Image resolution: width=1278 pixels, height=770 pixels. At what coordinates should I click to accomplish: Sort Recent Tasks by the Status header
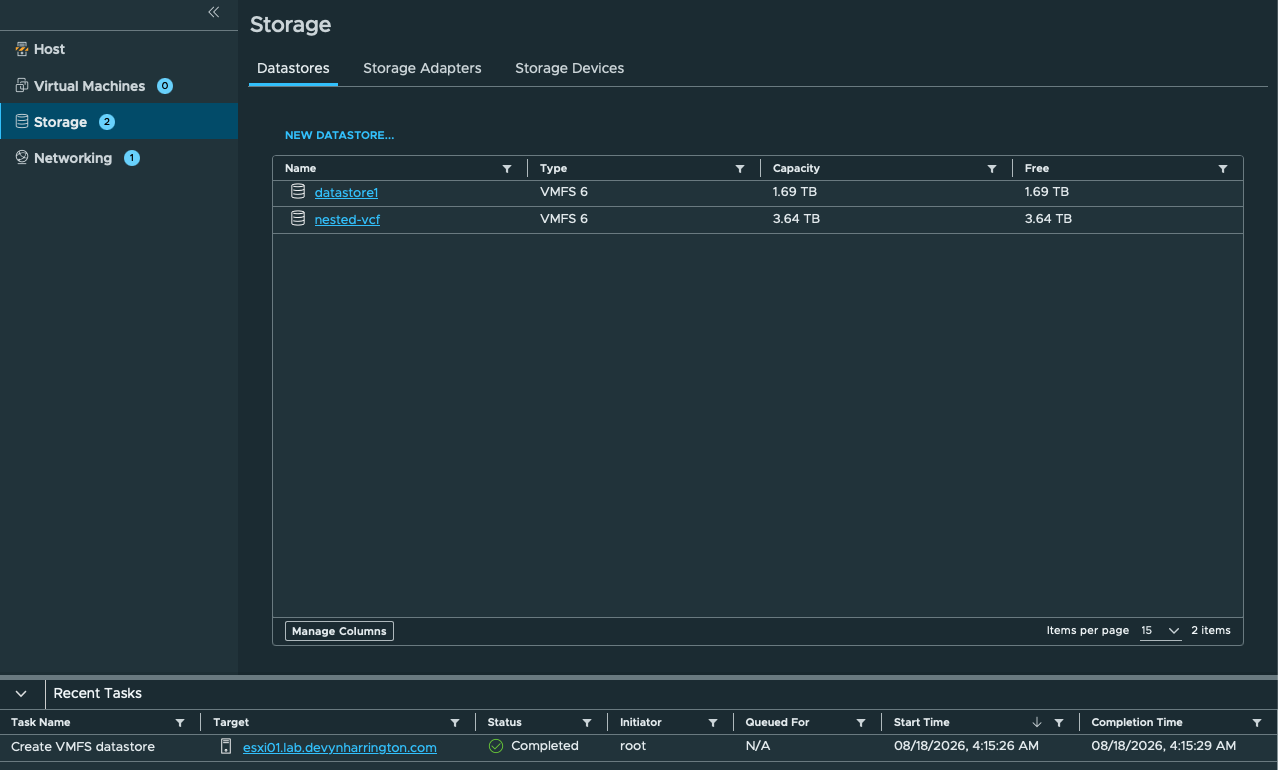(505, 722)
